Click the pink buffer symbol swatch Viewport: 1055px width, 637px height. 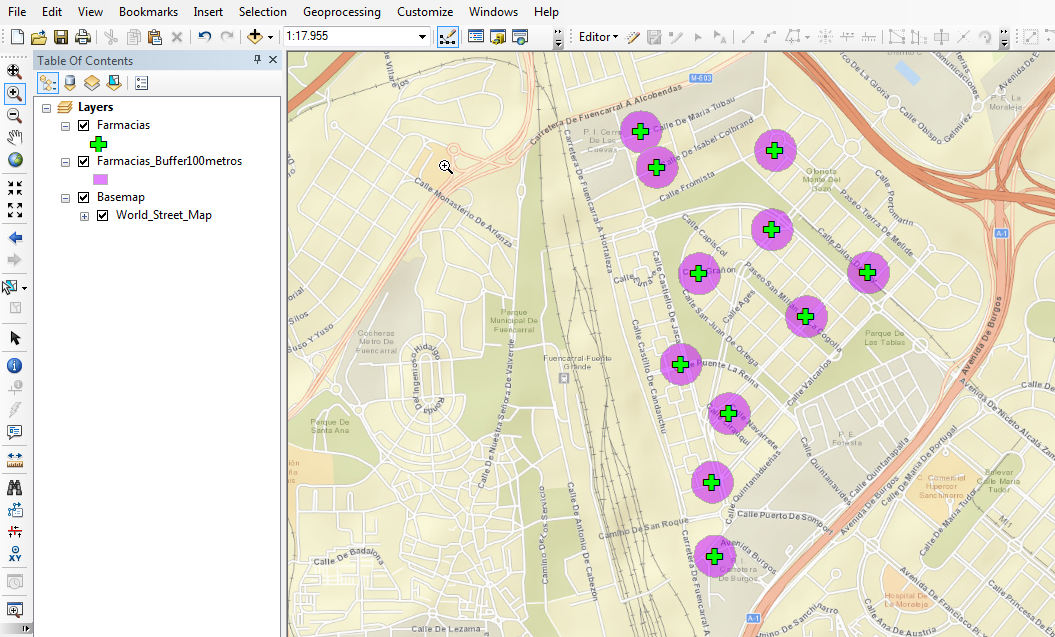pos(99,179)
